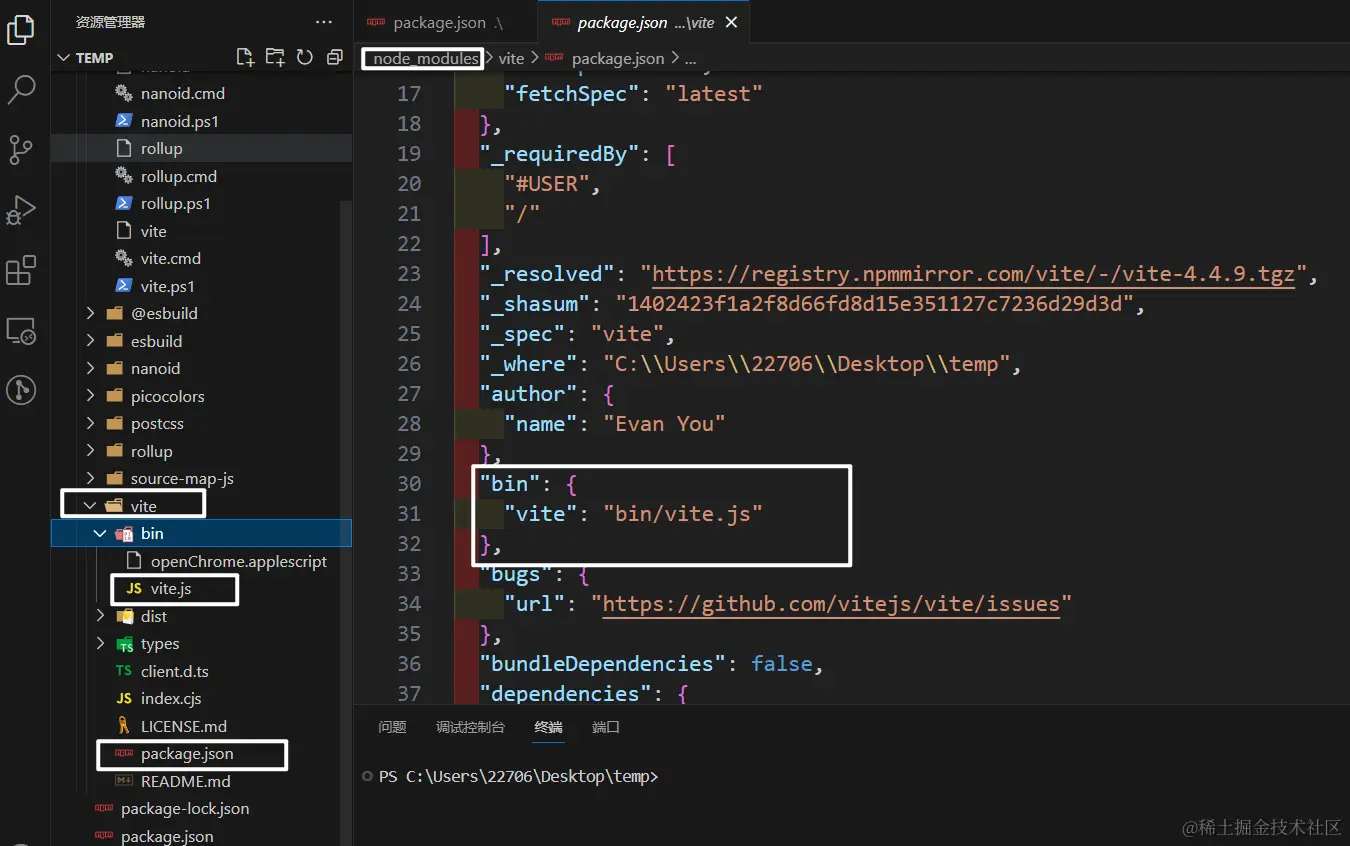Close the active package.json ...\vite tab
Viewport: 1350px width, 846px height.
pos(731,22)
